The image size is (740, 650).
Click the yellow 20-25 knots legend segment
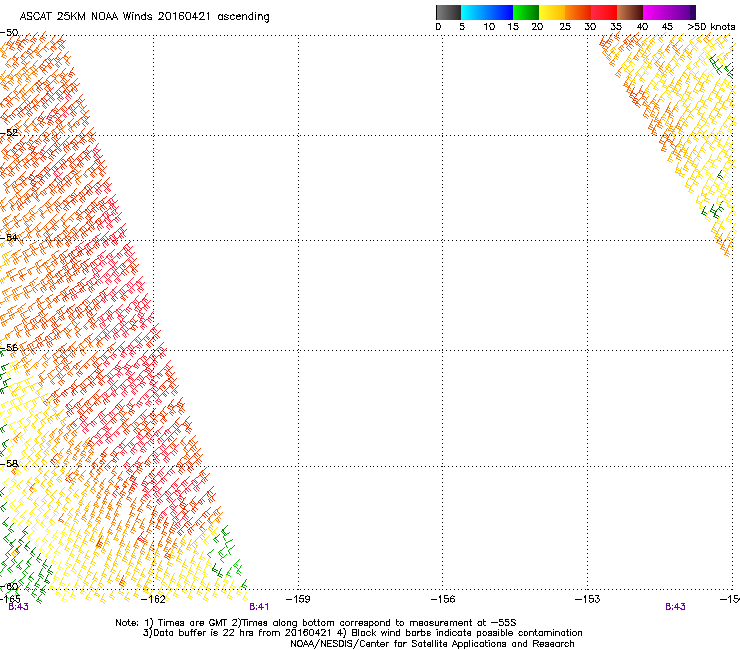[552, 12]
